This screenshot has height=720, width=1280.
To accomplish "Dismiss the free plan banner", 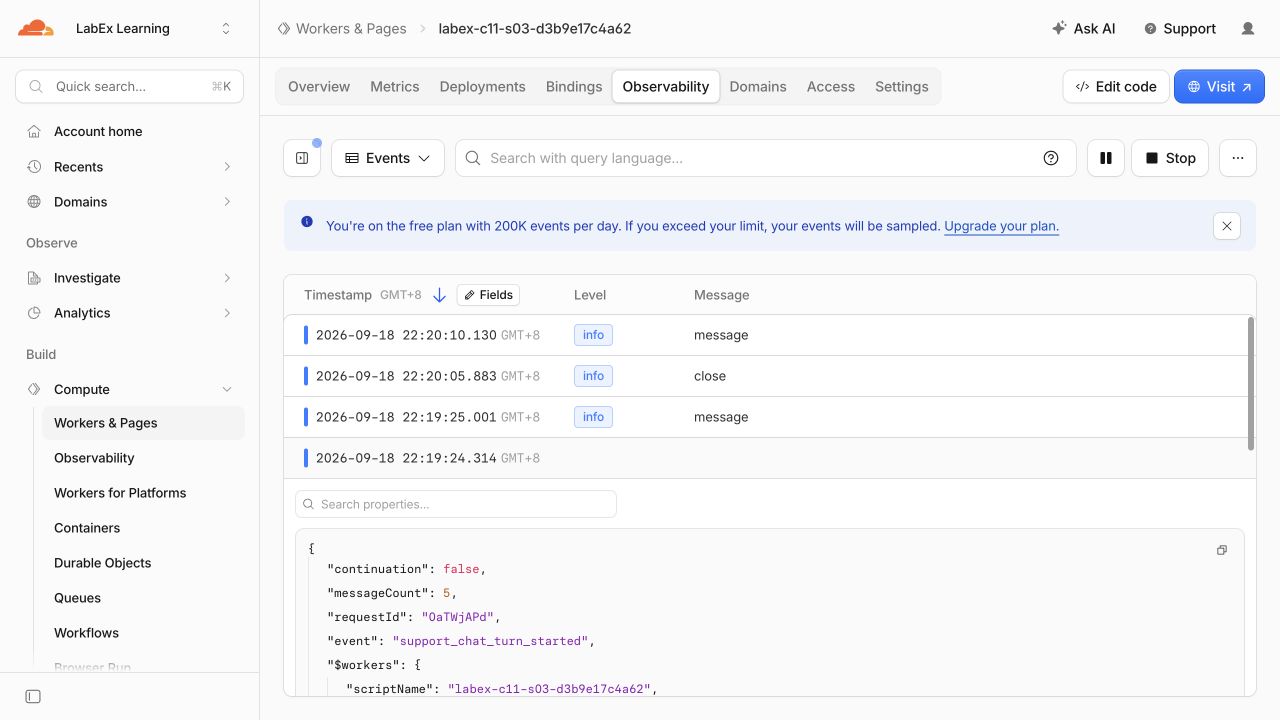I will (x=1227, y=226).
